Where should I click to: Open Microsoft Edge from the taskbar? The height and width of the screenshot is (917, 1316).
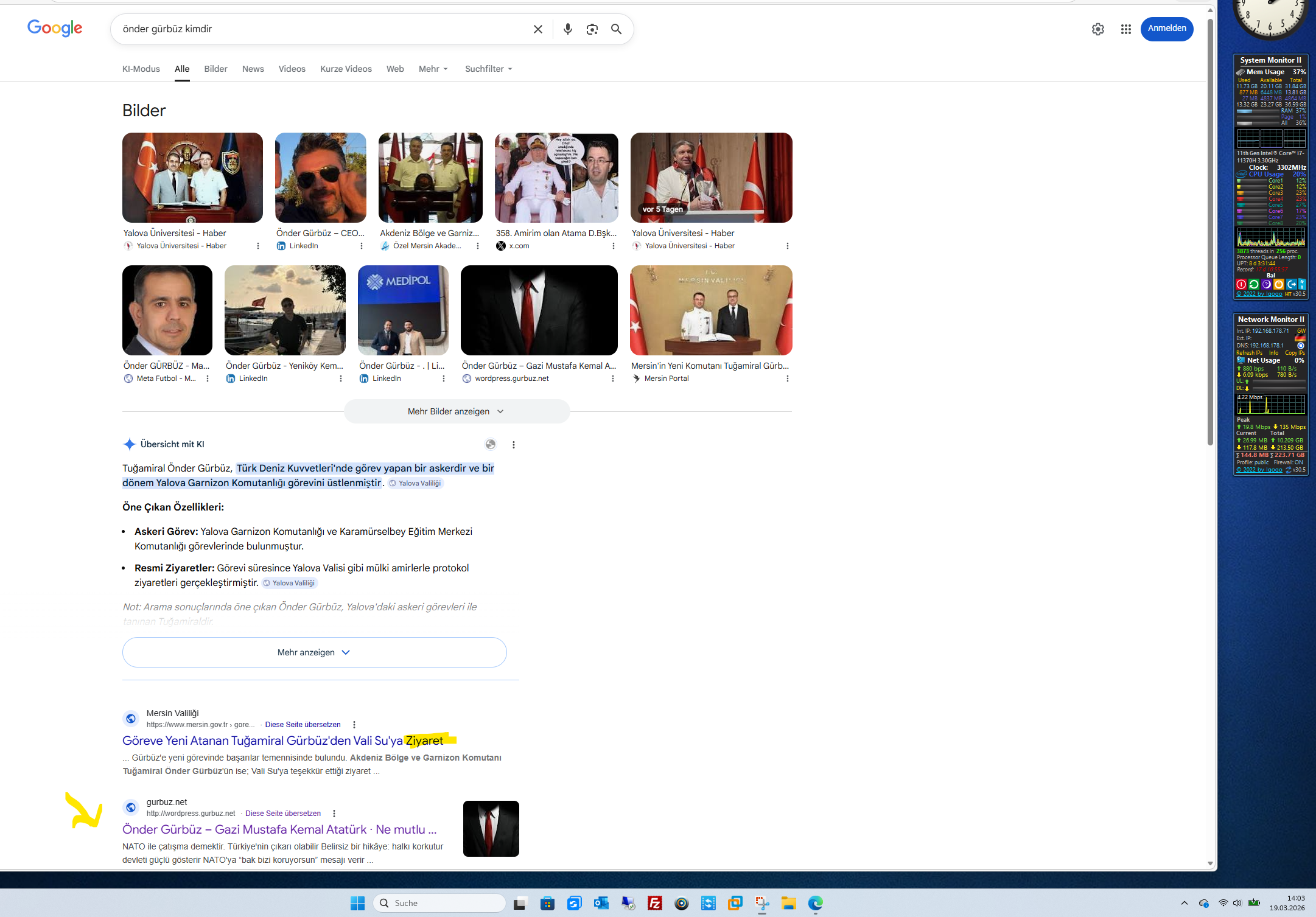(x=815, y=903)
